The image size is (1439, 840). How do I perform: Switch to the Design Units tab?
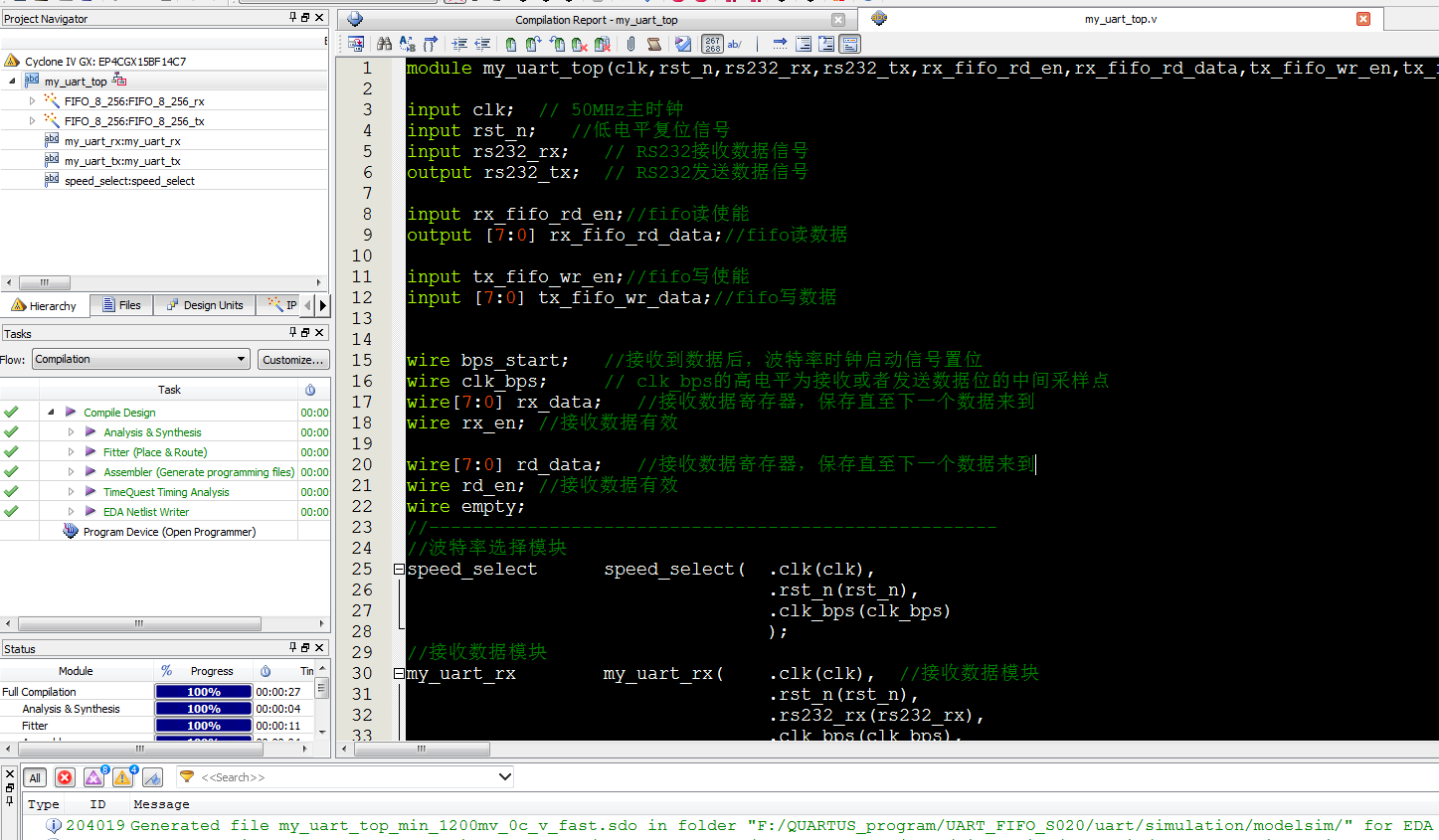[x=205, y=305]
